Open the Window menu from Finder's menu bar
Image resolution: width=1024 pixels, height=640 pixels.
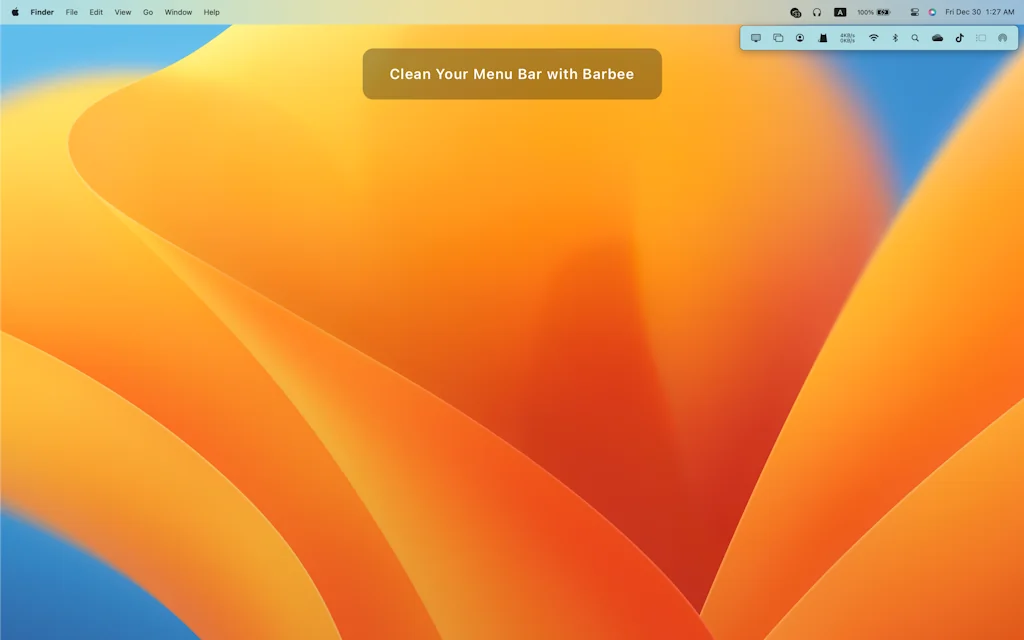click(x=178, y=12)
